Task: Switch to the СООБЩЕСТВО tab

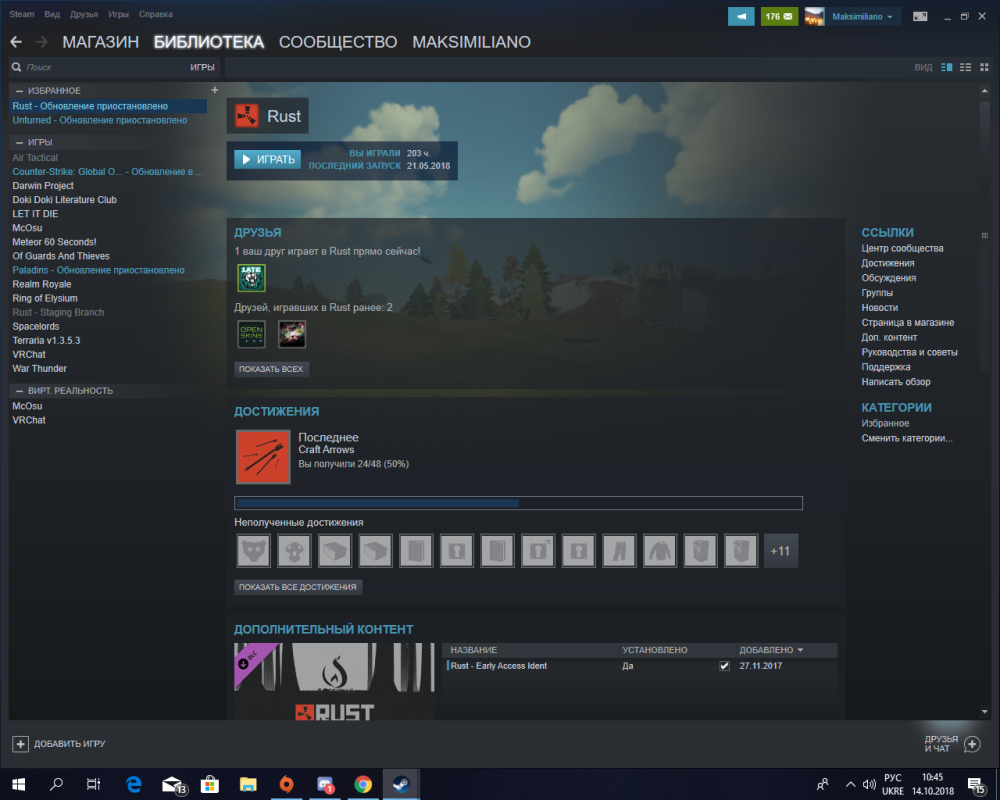Action: (338, 42)
